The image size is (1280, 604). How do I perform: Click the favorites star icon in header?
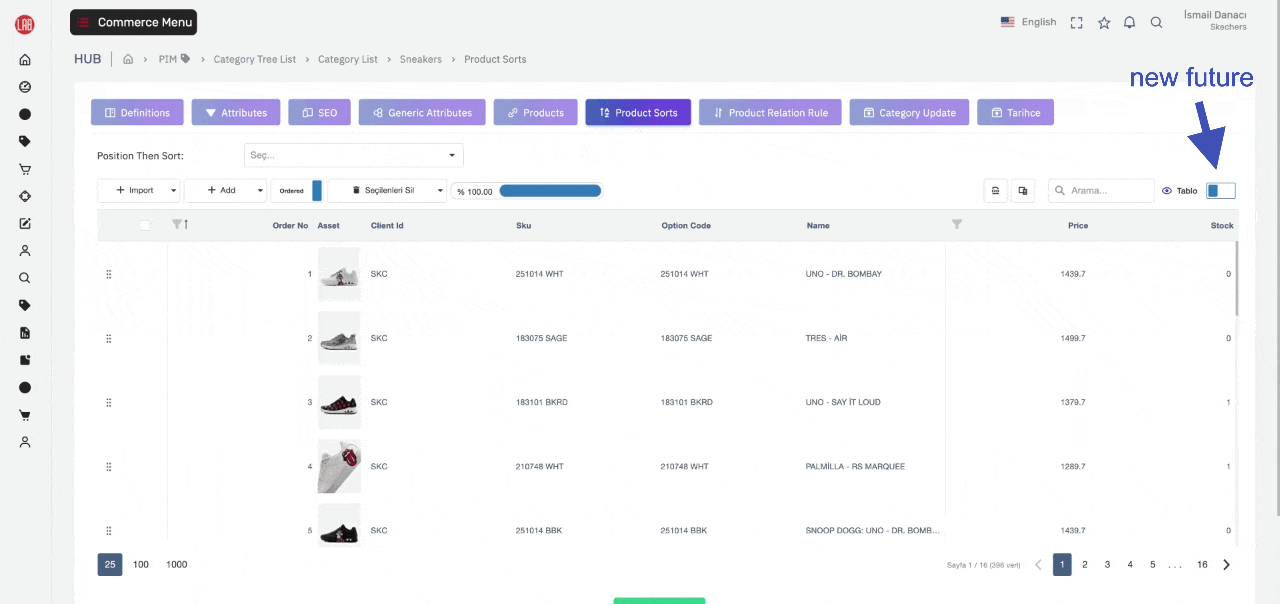(x=1104, y=22)
